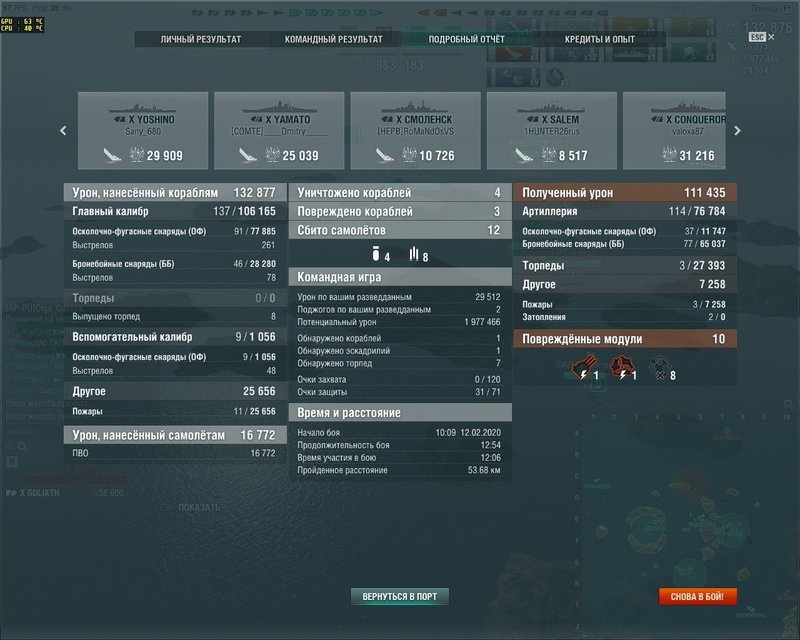Click the Главный калибр row
Viewport: 800px width, 640px height.
(174, 211)
